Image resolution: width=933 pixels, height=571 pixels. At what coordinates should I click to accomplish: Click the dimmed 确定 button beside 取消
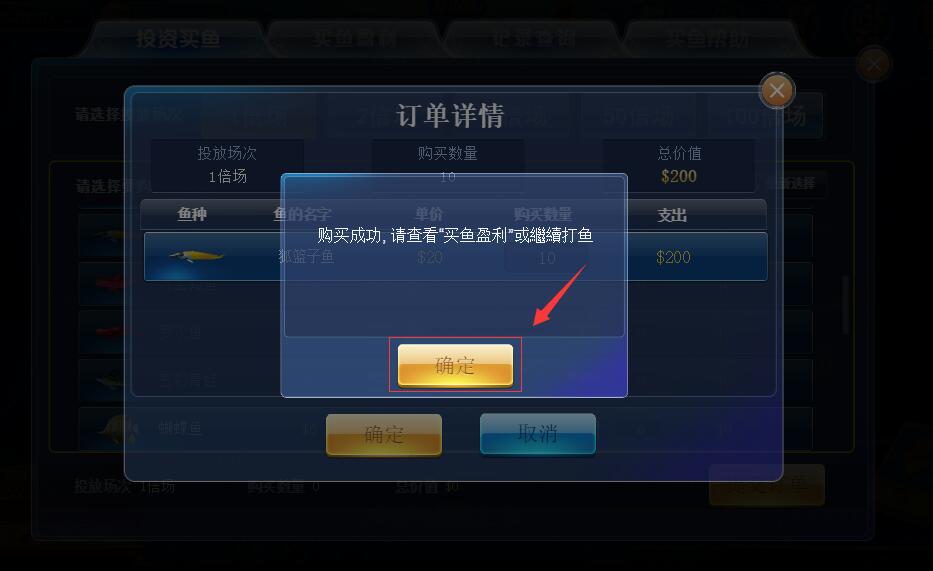coord(384,434)
